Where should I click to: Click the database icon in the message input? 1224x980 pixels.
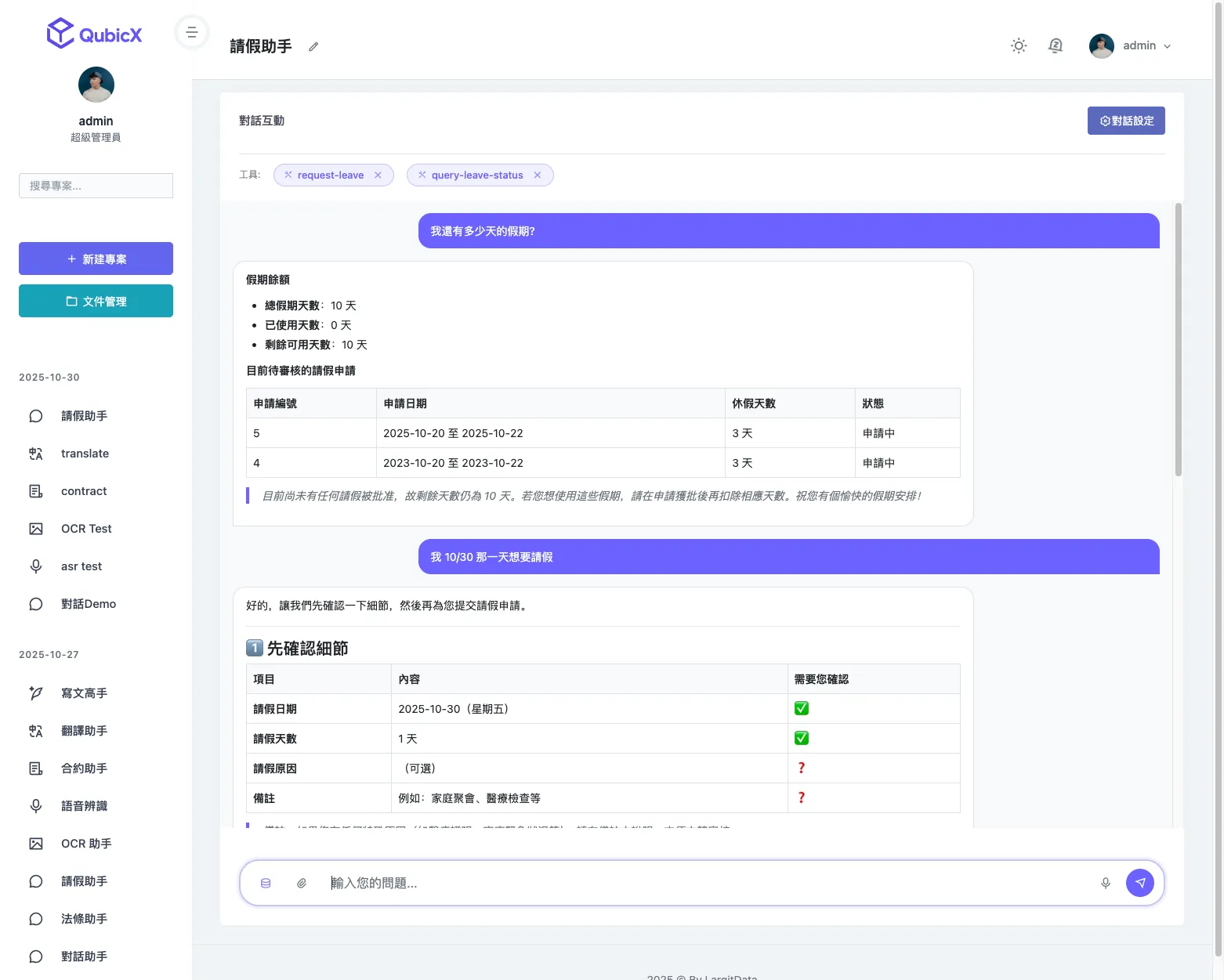pos(265,882)
